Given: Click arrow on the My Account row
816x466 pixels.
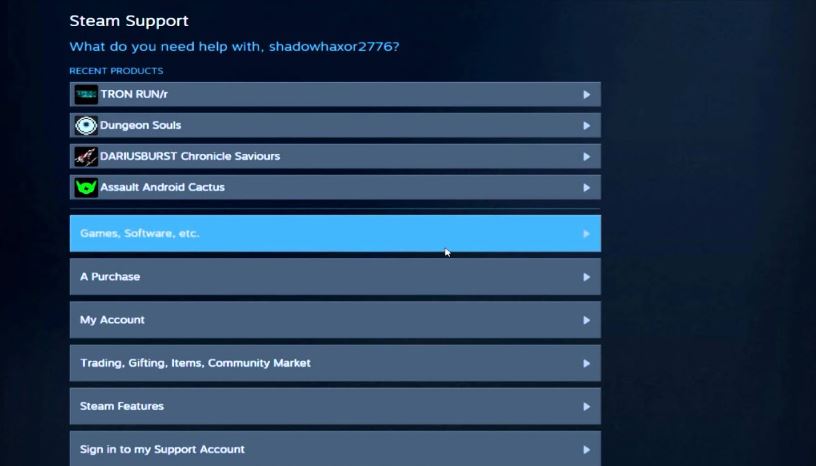Looking at the screenshot, I should coord(586,320).
